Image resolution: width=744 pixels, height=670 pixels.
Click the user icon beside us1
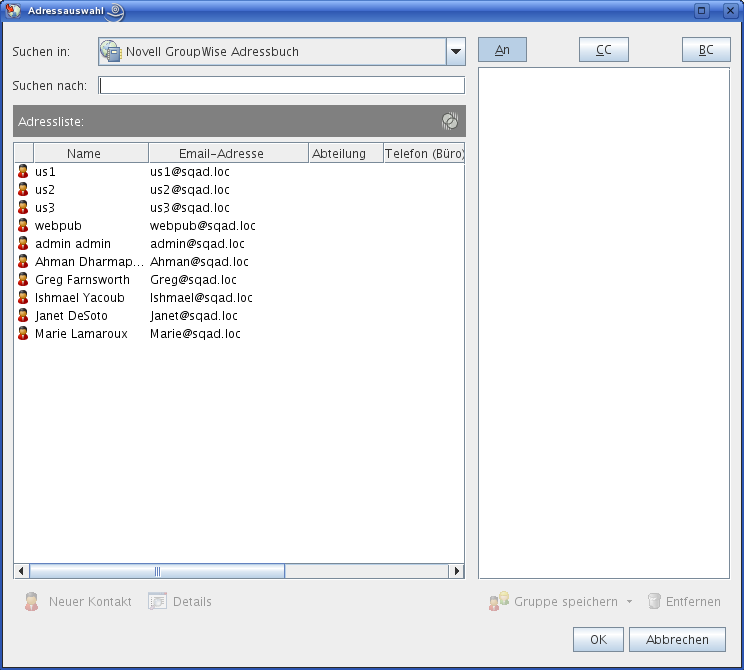[x=23, y=171]
